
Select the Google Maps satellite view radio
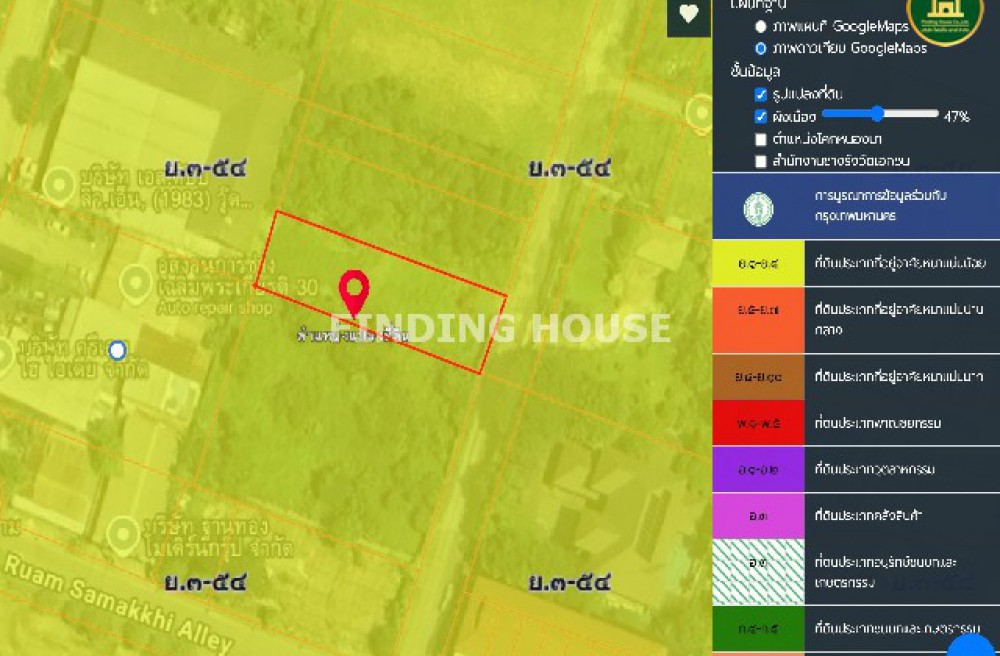pyautogui.click(x=761, y=48)
